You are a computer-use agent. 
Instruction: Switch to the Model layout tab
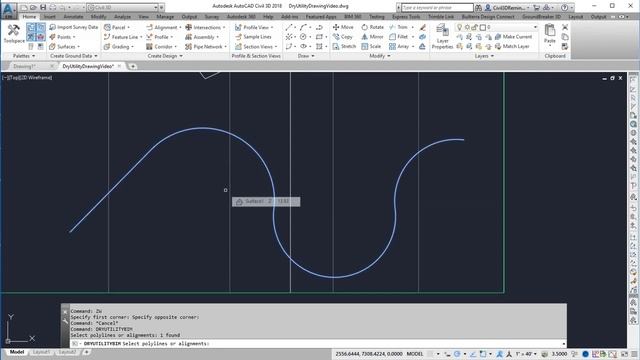17,352
